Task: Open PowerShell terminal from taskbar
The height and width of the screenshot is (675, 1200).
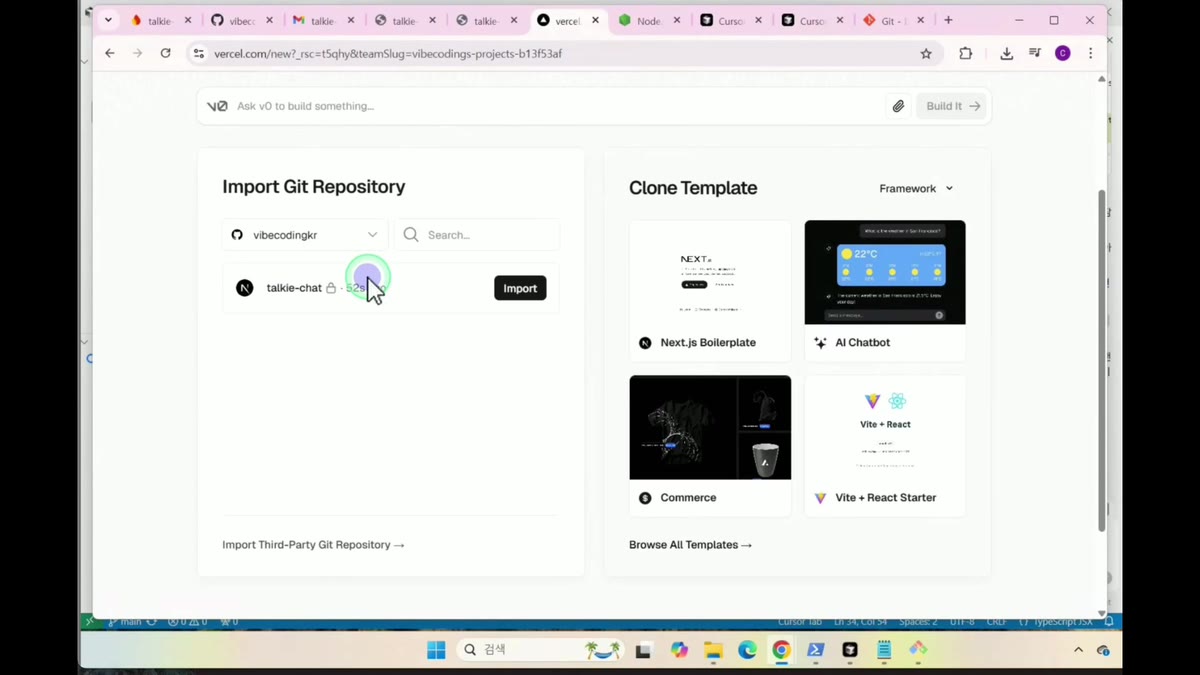Action: pos(815,650)
